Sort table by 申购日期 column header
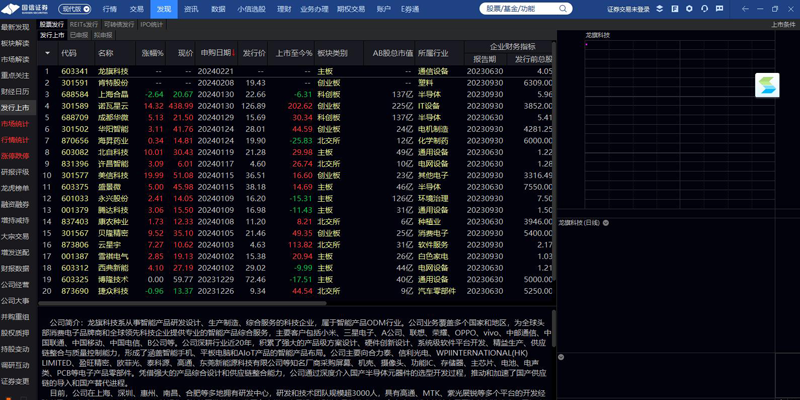 (x=217, y=53)
